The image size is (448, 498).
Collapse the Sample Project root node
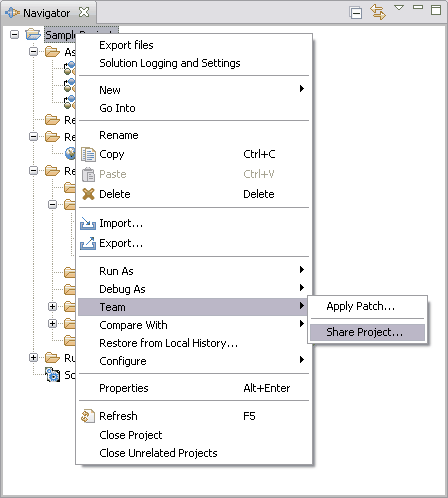[14, 34]
